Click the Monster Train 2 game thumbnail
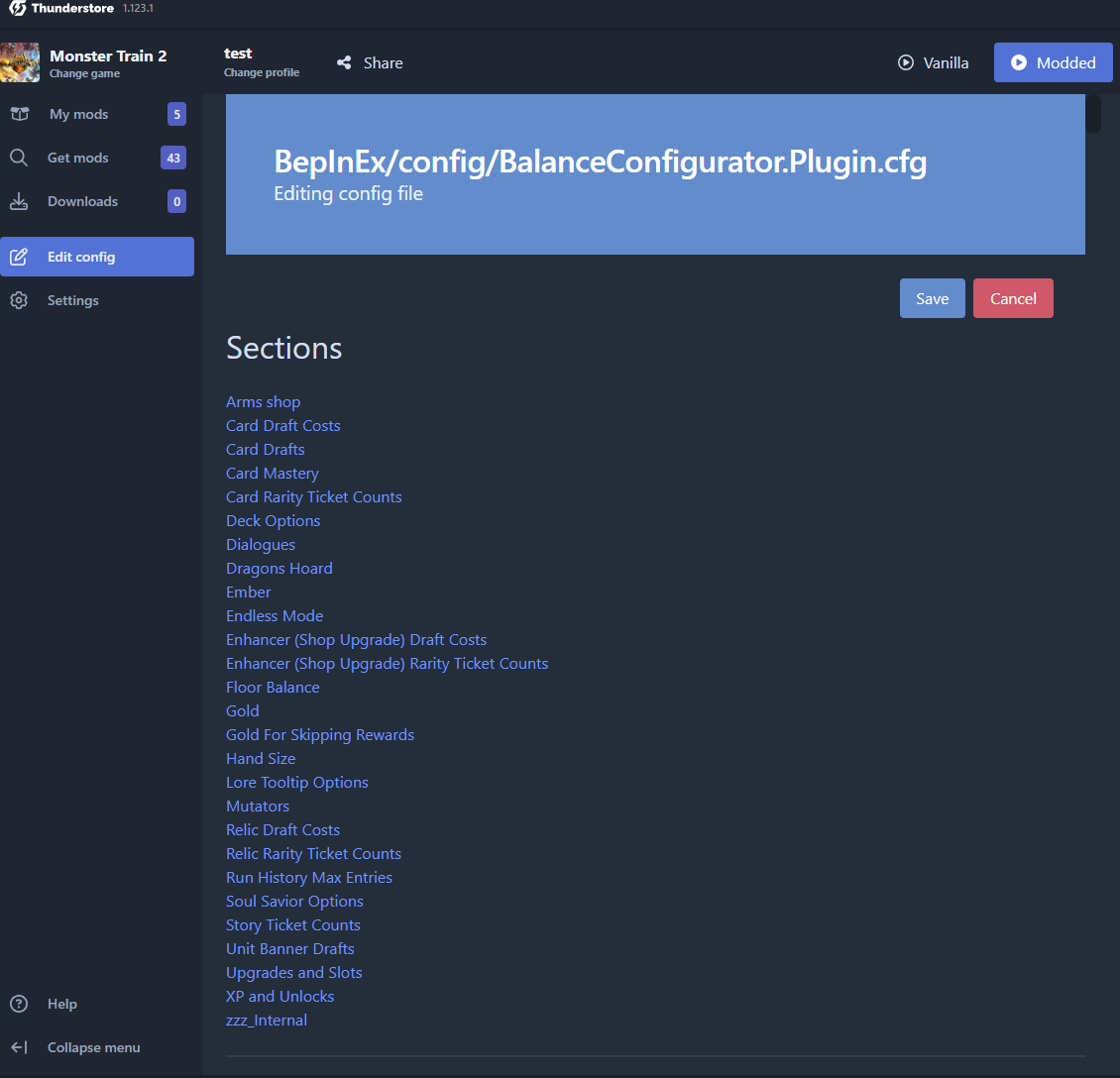Image resolution: width=1120 pixels, height=1078 pixels. tap(20, 62)
